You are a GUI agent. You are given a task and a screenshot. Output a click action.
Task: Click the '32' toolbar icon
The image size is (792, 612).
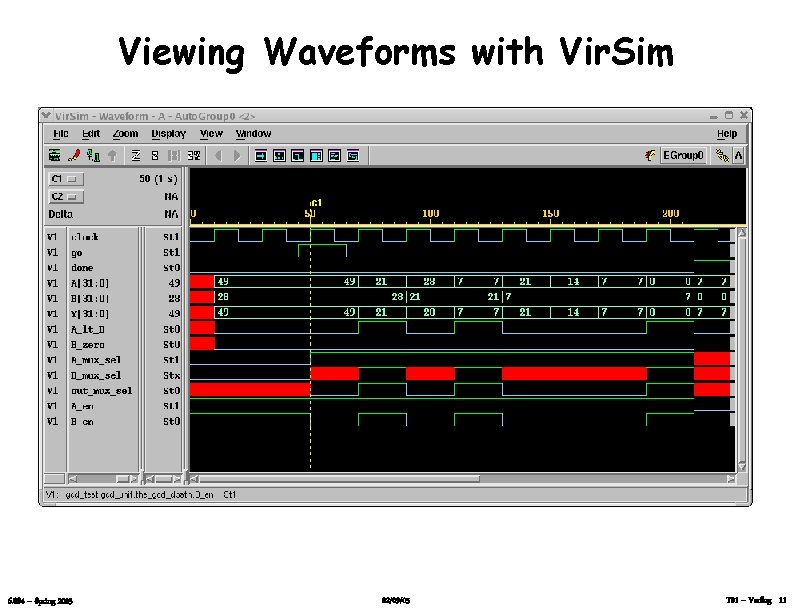coord(194,155)
